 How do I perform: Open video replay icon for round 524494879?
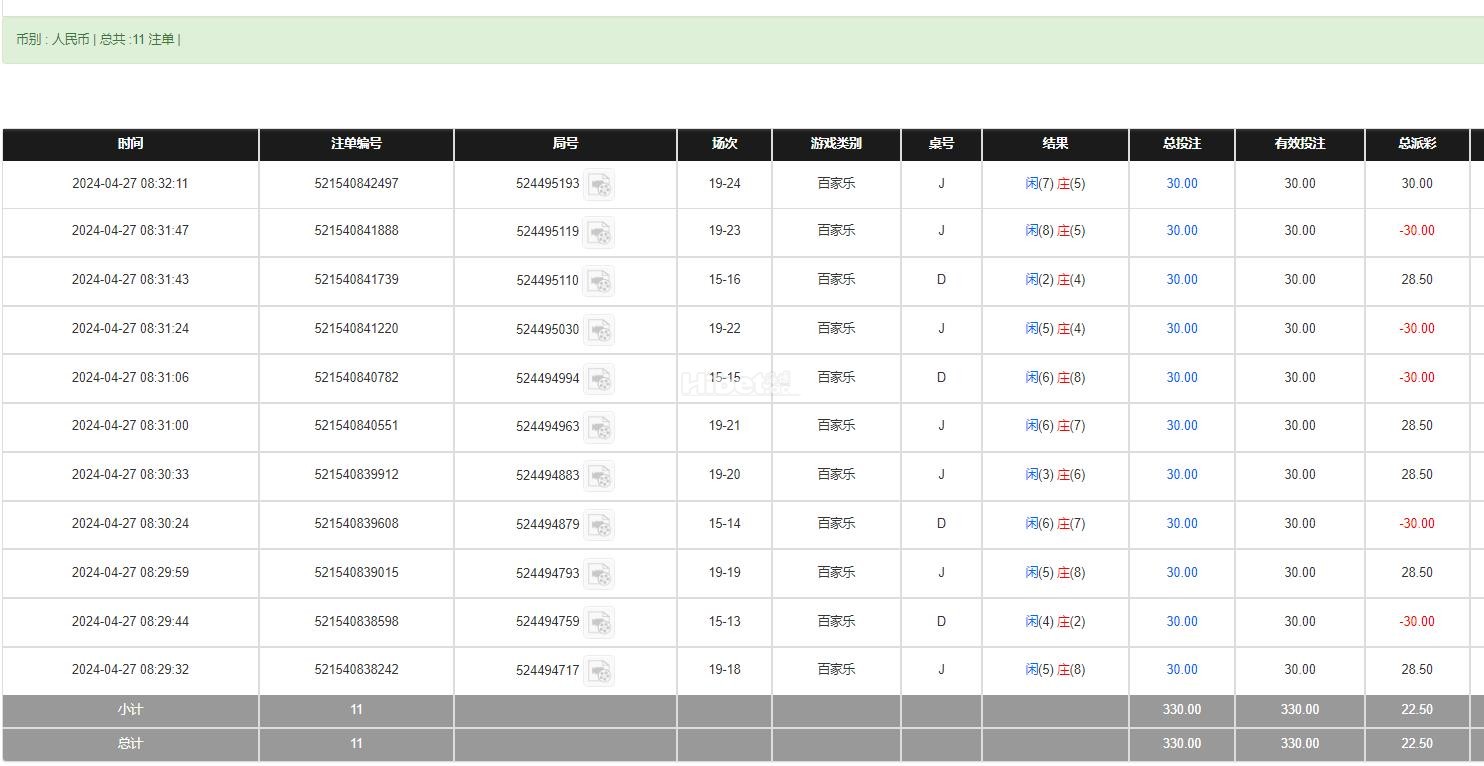click(599, 525)
